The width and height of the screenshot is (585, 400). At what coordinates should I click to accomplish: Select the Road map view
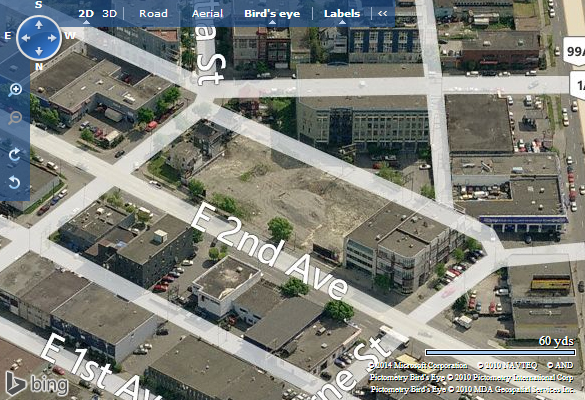(153, 14)
